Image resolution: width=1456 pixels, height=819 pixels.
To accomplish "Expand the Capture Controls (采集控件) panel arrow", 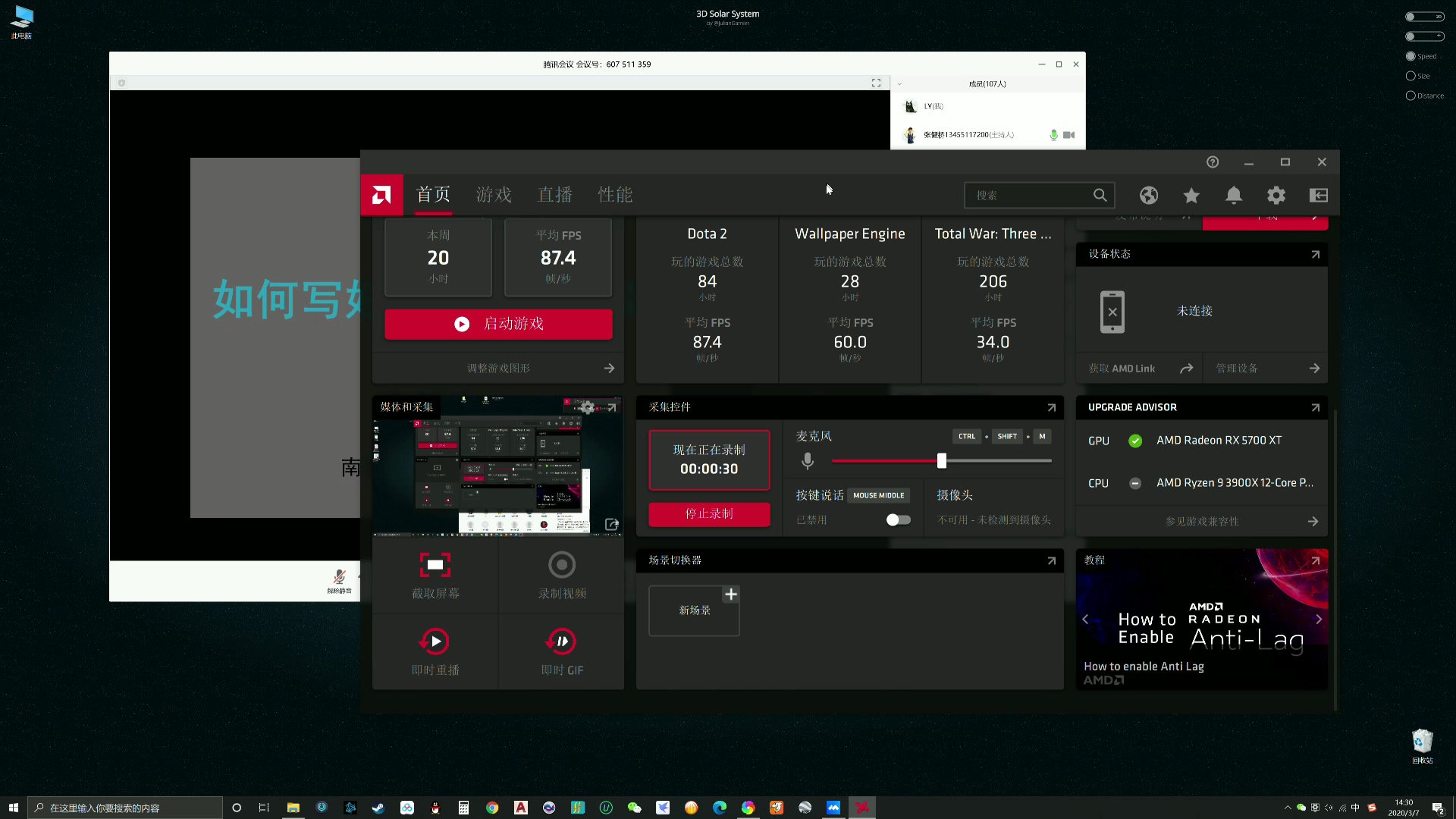I will [1052, 408].
